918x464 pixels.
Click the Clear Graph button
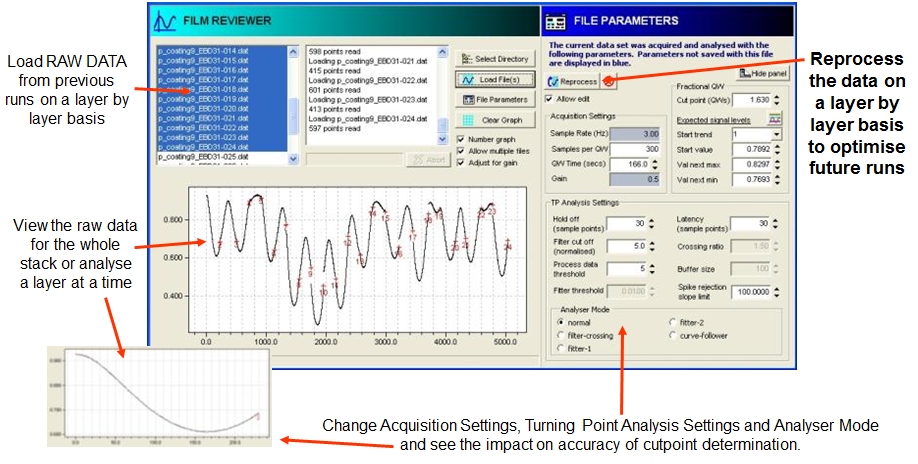[495, 120]
